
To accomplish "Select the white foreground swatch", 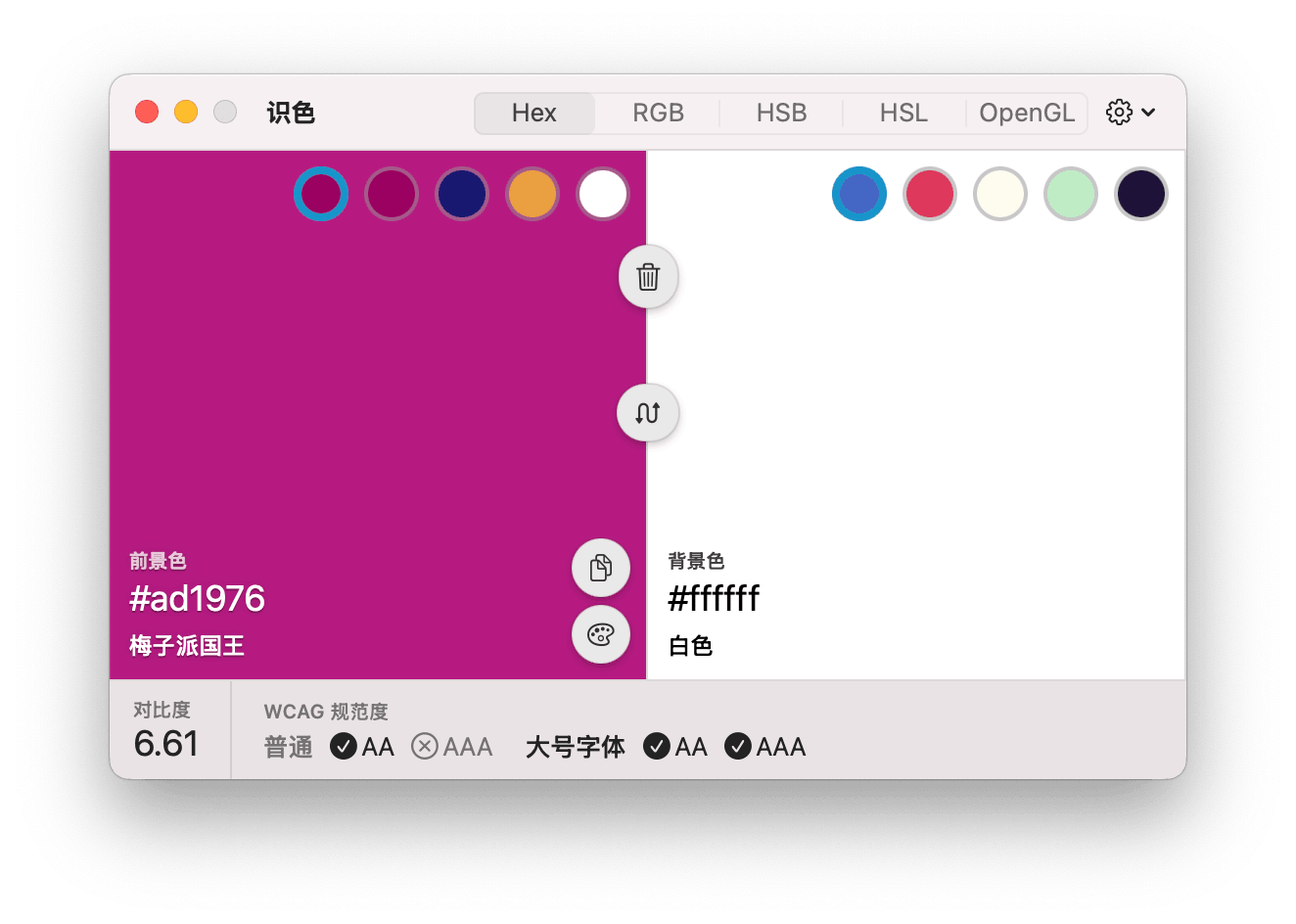I will pos(603,194).
